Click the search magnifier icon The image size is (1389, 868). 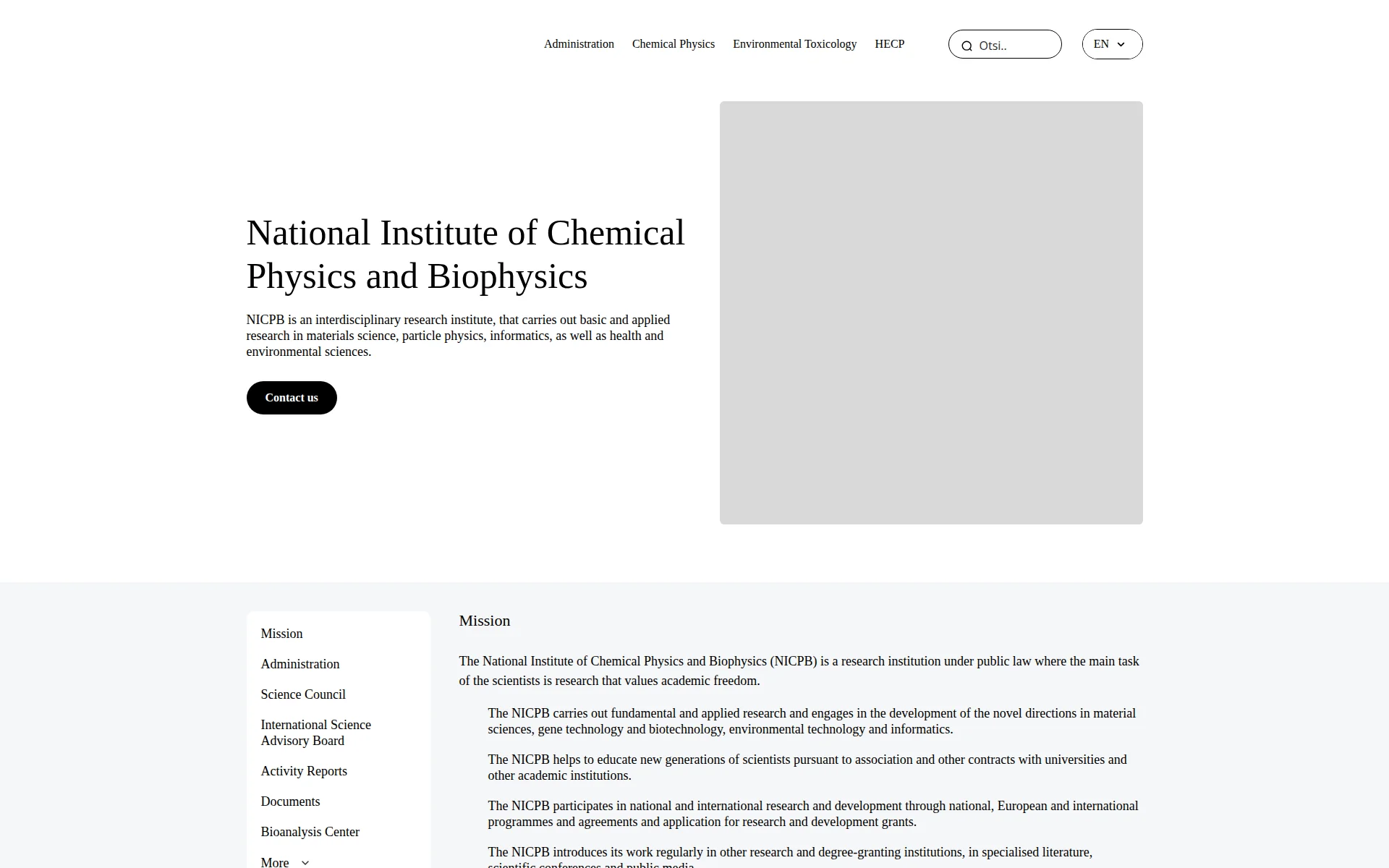pos(967,46)
